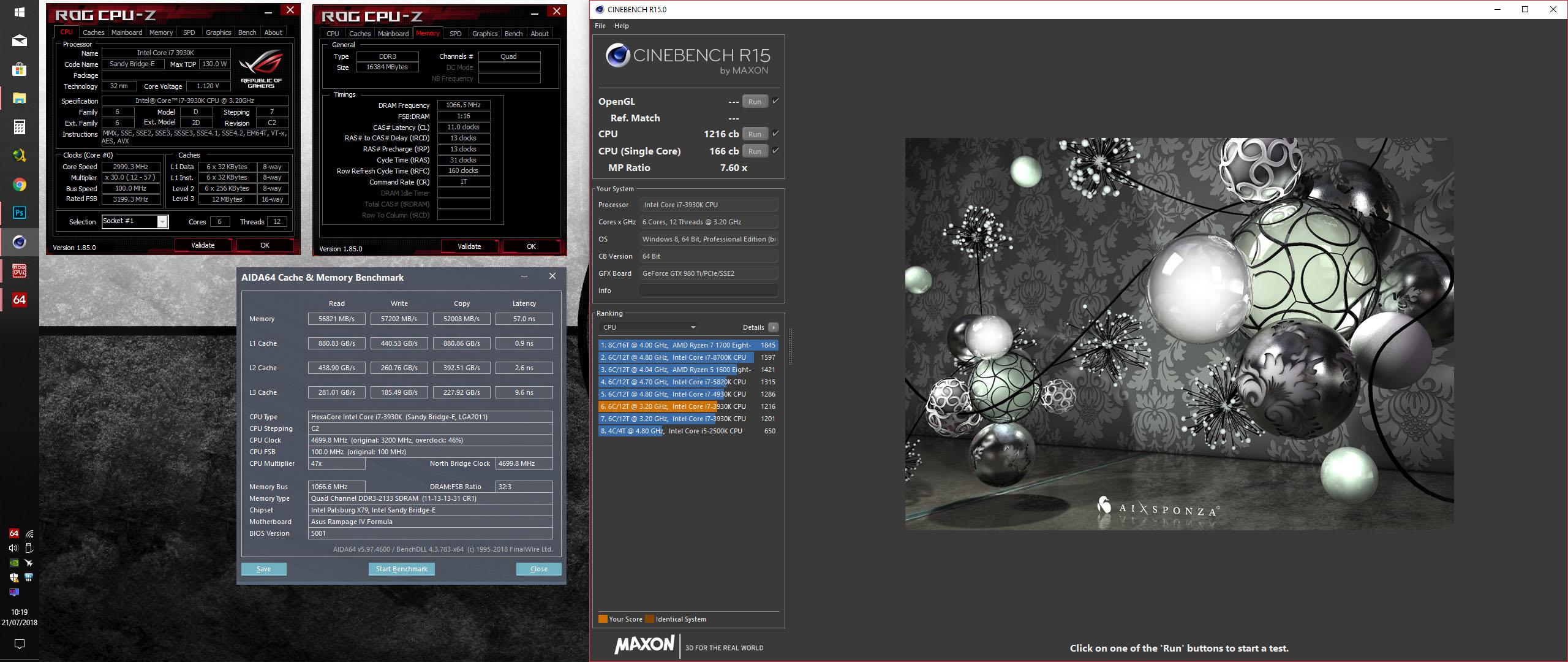This screenshot has height=662, width=1568.
Task: Open Photoshop from the taskbar
Action: tap(19, 213)
